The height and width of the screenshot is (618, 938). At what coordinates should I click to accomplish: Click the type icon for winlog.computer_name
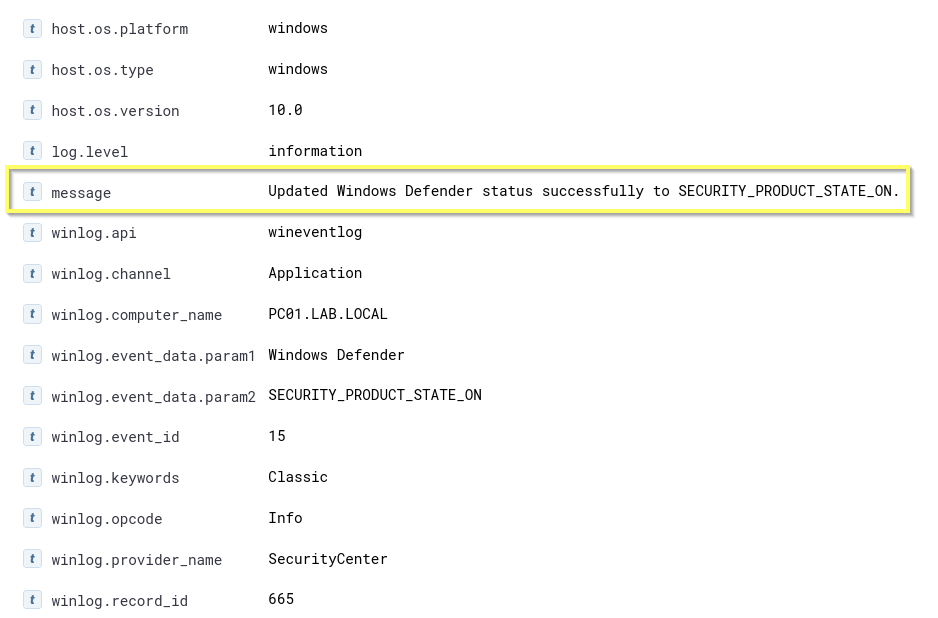click(x=33, y=315)
